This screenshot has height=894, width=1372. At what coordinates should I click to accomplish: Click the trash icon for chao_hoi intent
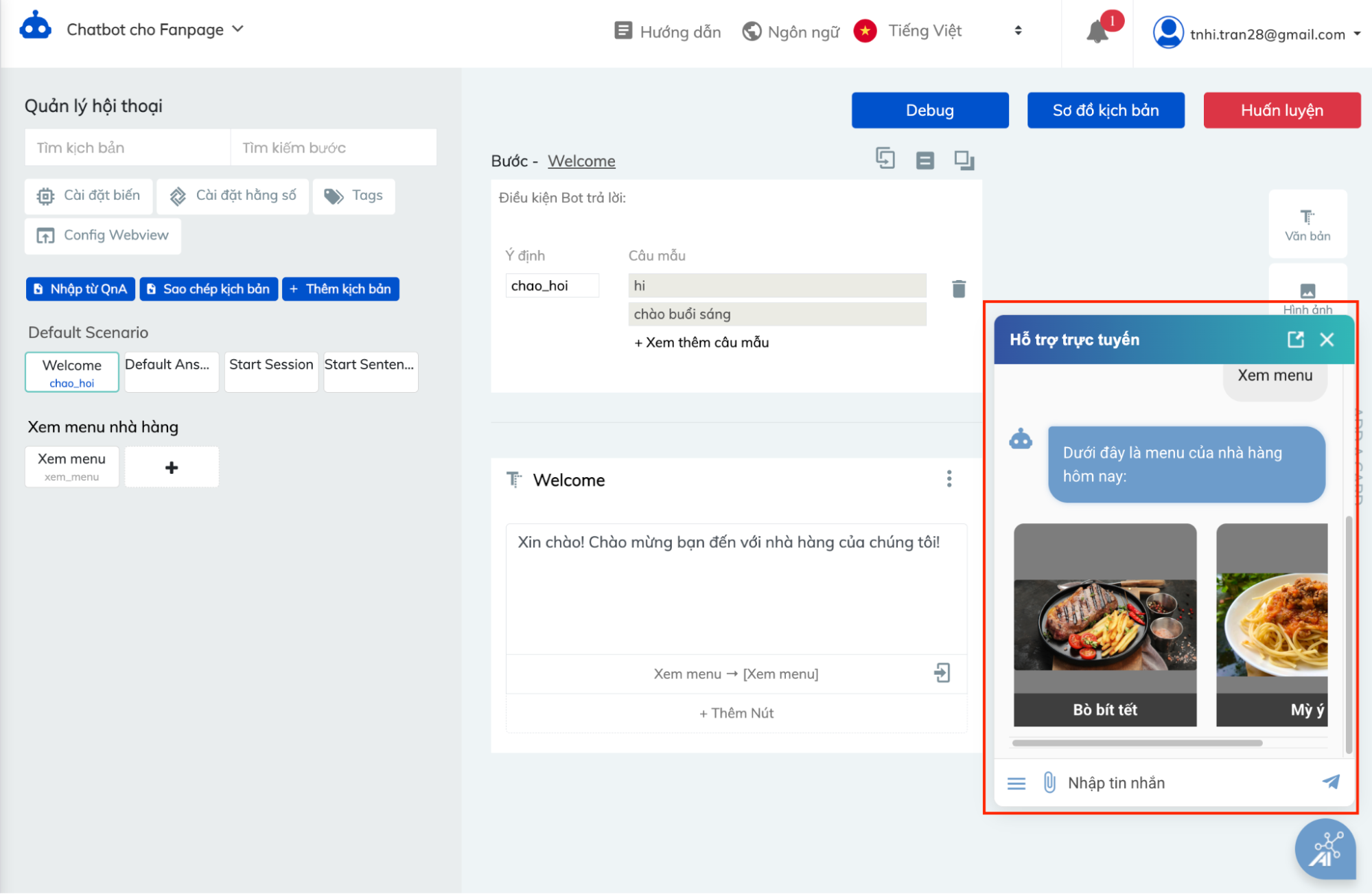point(959,289)
